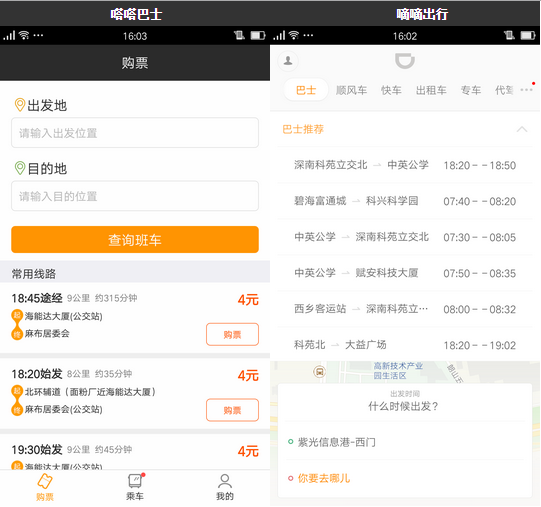This screenshot has height=507, width=541.
Task: Tap the 紫光信息港-西门 origin row
Action: point(405,442)
